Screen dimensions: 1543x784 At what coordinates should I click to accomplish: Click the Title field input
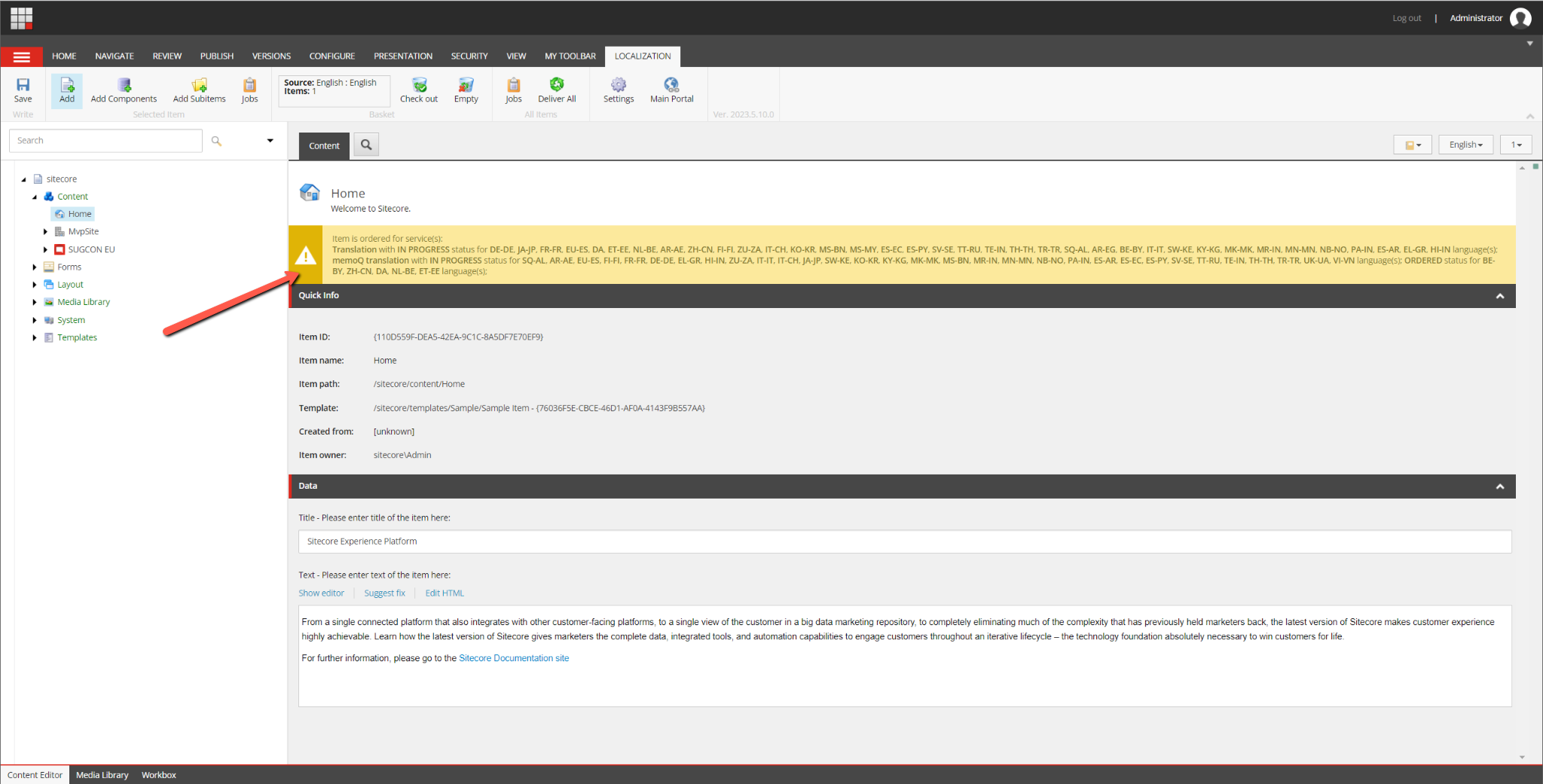(905, 541)
